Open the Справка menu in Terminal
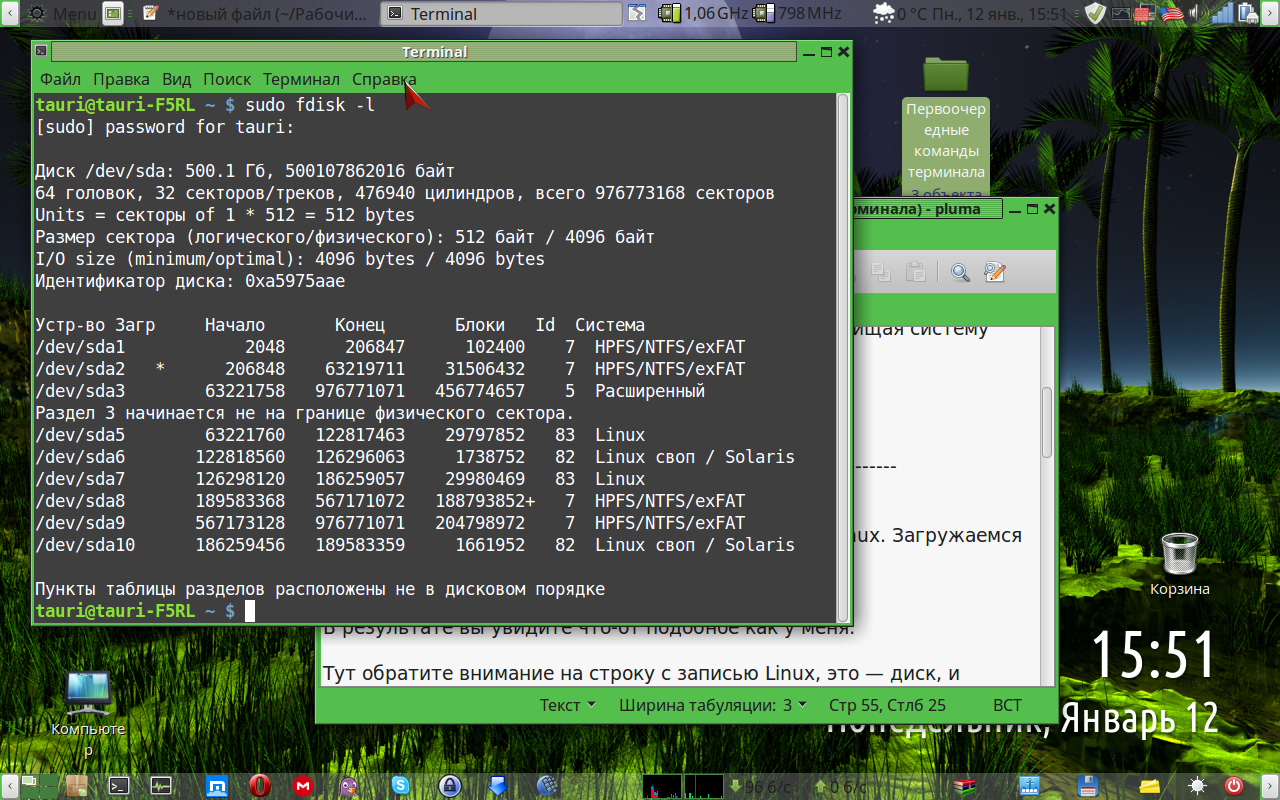This screenshot has width=1280, height=800. pyautogui.click(x=384, y=79)
